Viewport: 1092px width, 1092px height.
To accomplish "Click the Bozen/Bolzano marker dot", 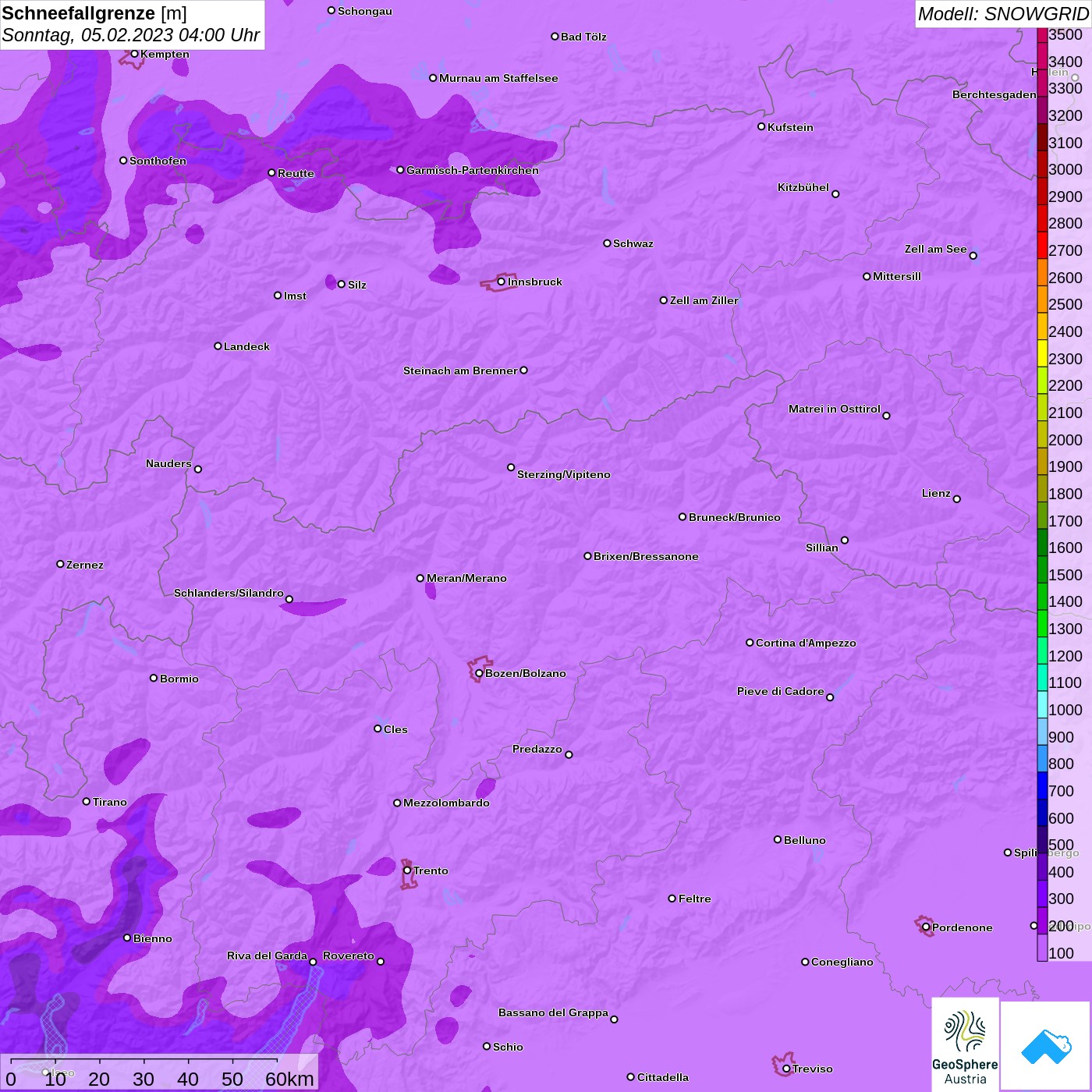I will click(479, 673).
